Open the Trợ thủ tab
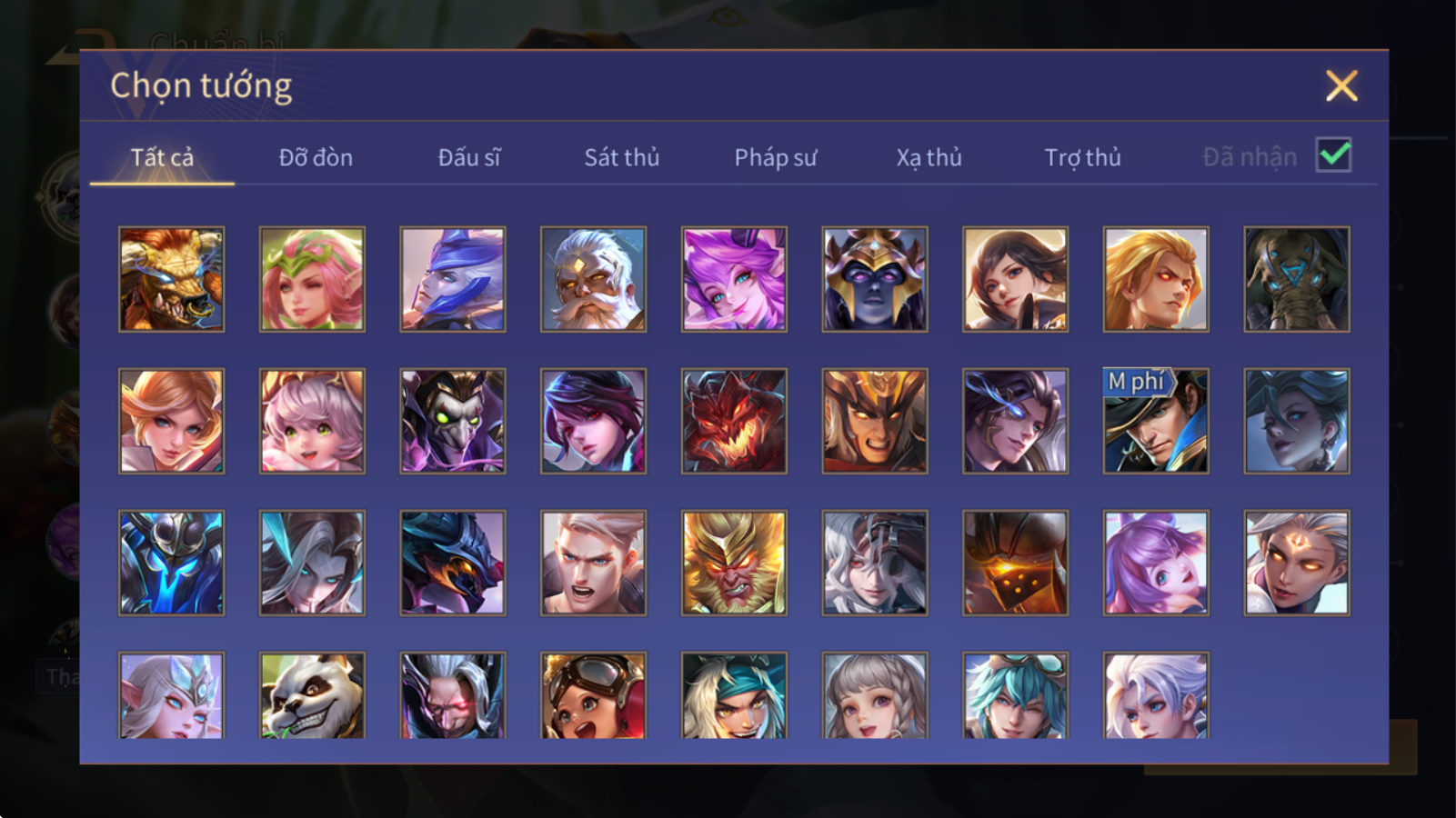 coord(1082,157)
